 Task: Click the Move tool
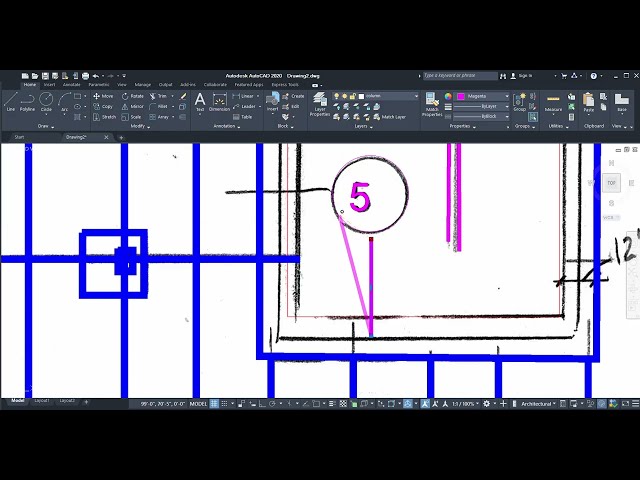103,96
